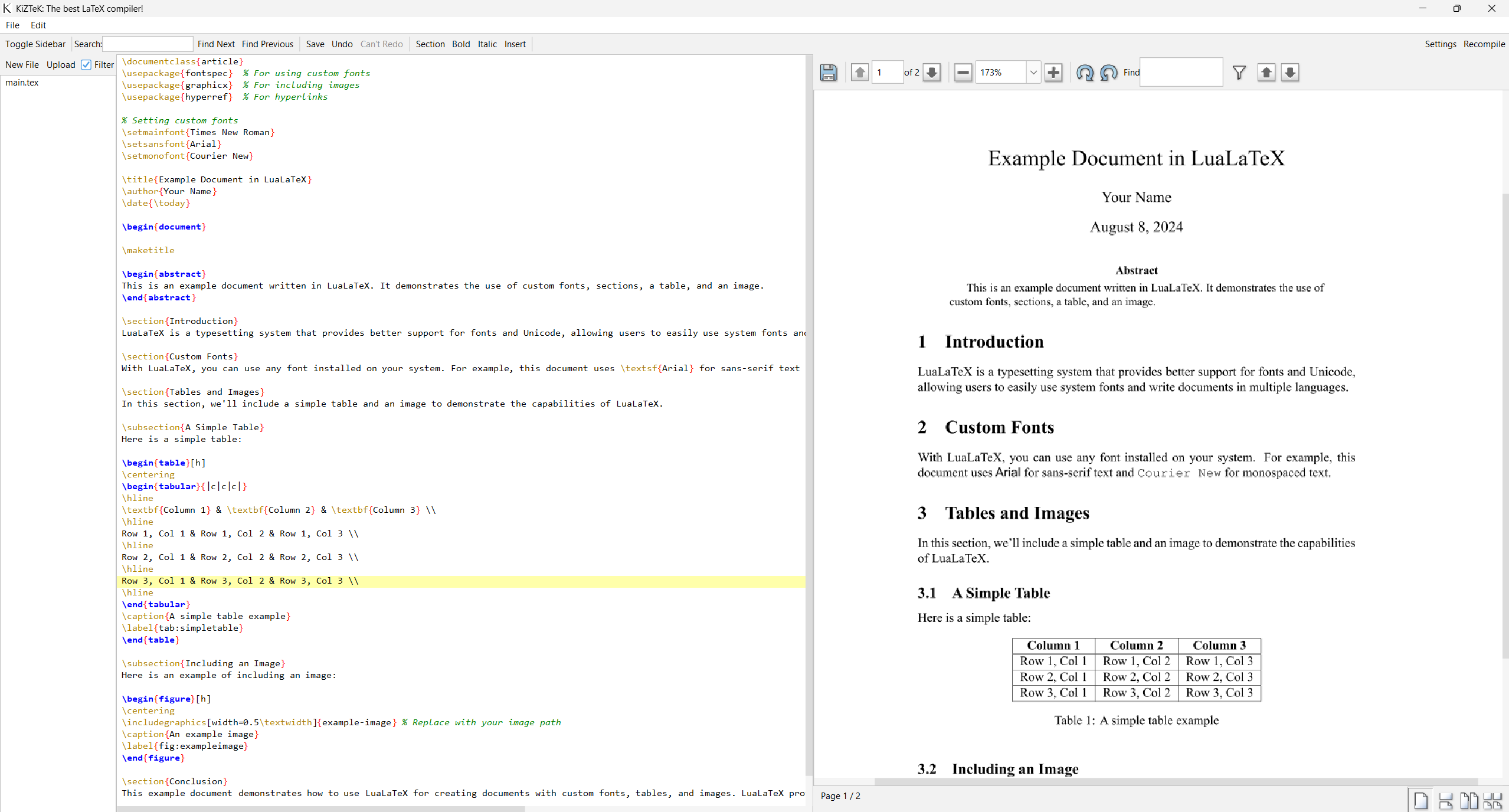Click the '2 Custom Fonts' heading in PDF

[986, 427]
